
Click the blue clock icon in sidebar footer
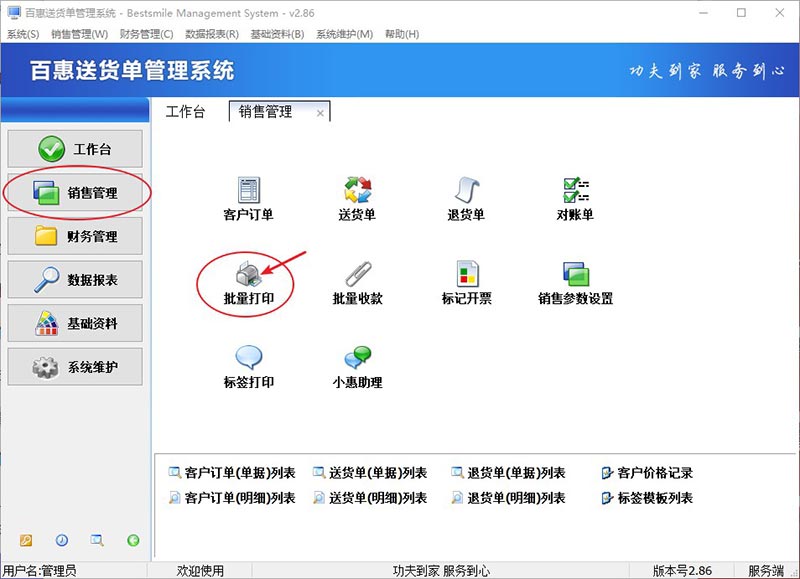(62, 540)
